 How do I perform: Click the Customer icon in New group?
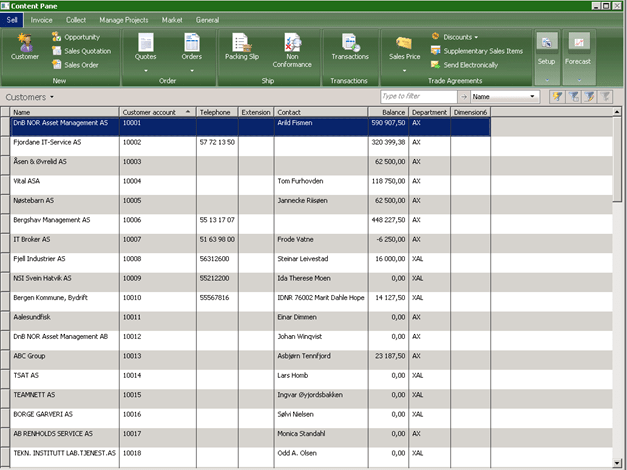pos(25,46)
